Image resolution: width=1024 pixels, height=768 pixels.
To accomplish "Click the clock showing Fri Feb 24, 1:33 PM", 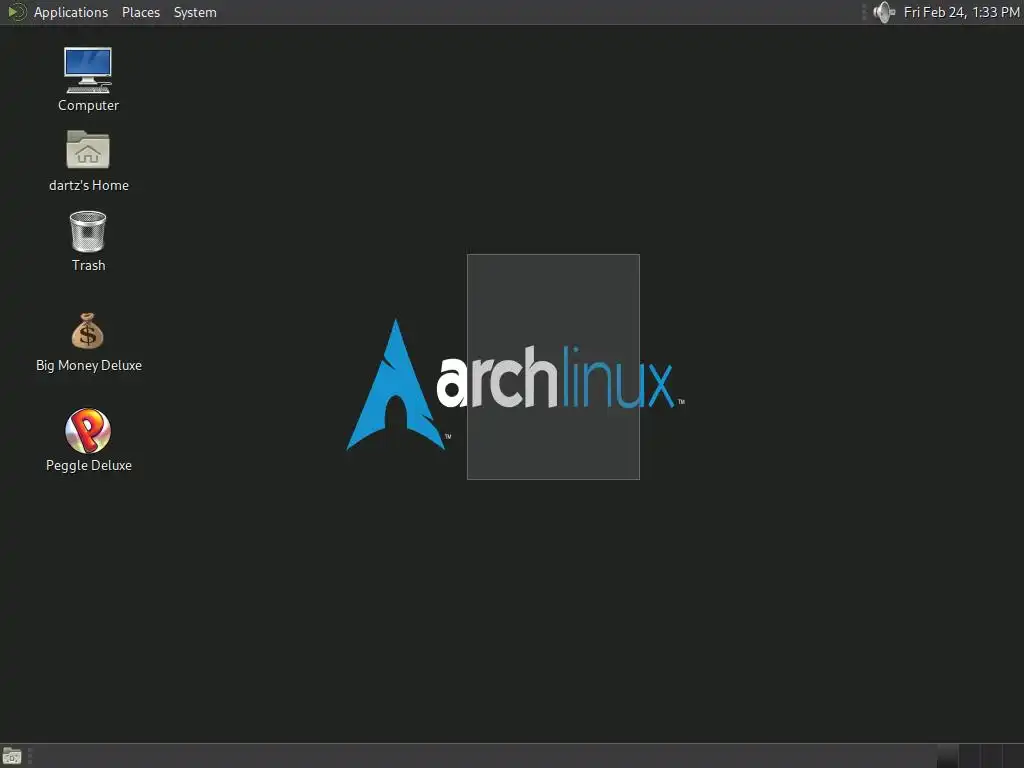I will [x=961, y=12].
